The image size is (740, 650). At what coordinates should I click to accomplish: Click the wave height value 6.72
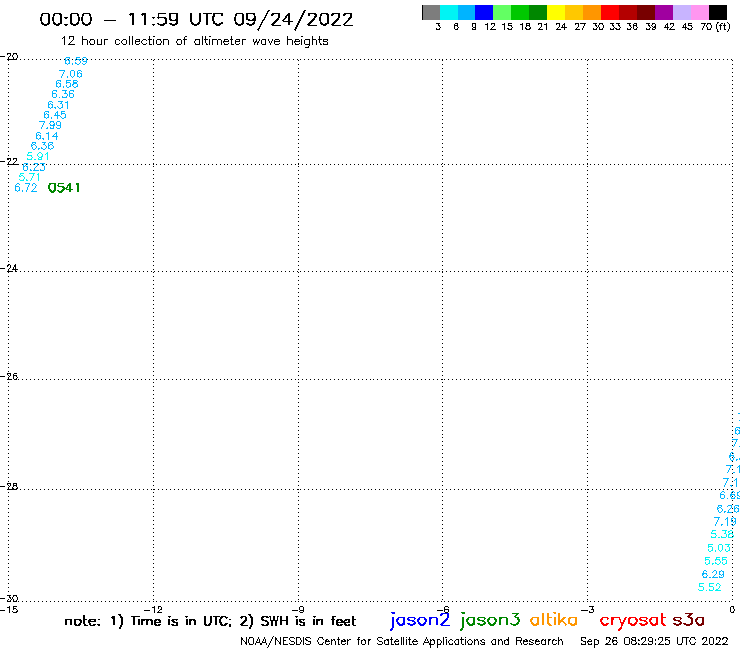(25, 188)
